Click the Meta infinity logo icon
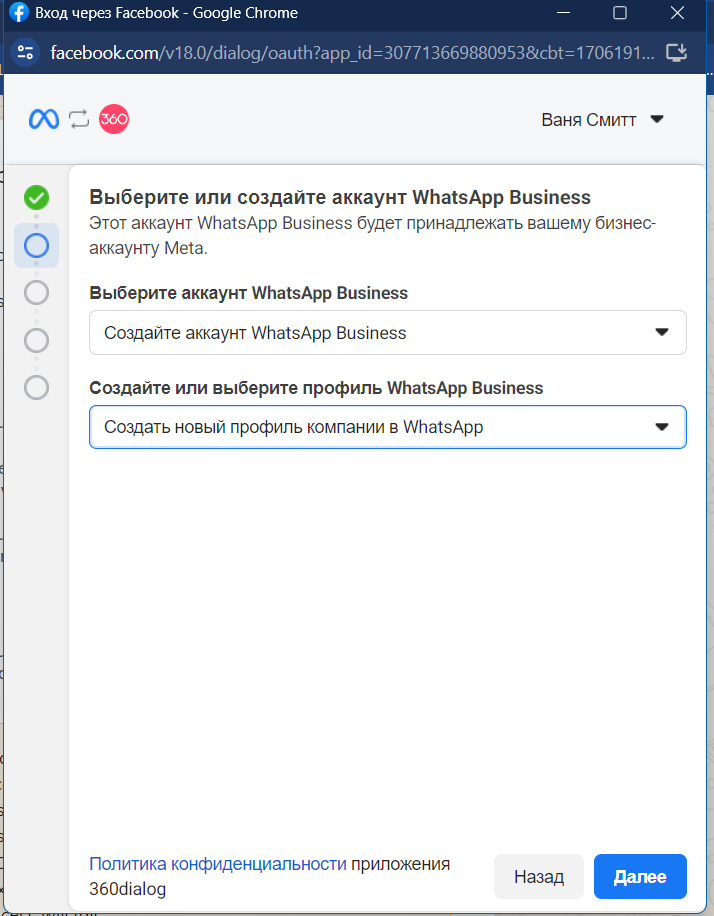This screenshot has width=714, height=916. pyautogui.click(x=44, y=119)
